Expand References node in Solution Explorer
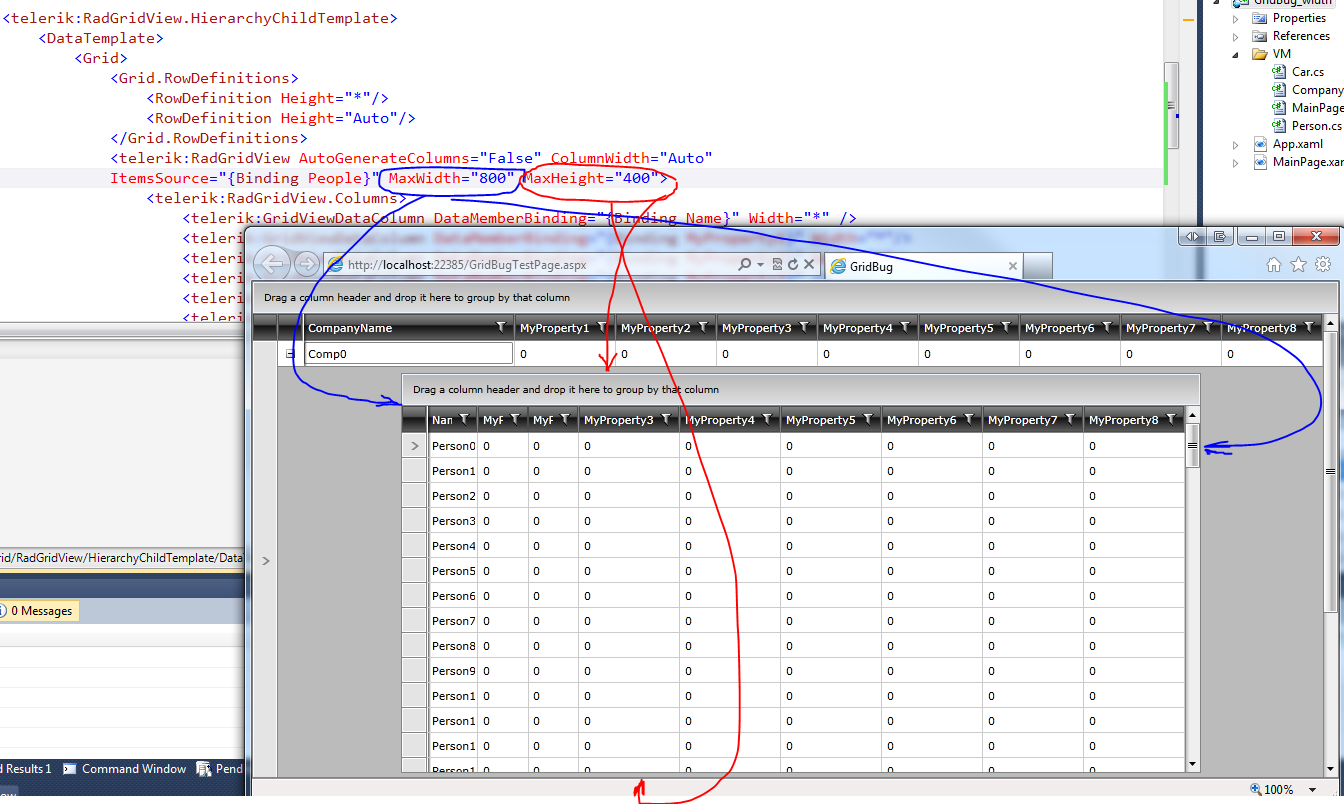Viewport: 1344px width, 804px height. [1236, 36]
